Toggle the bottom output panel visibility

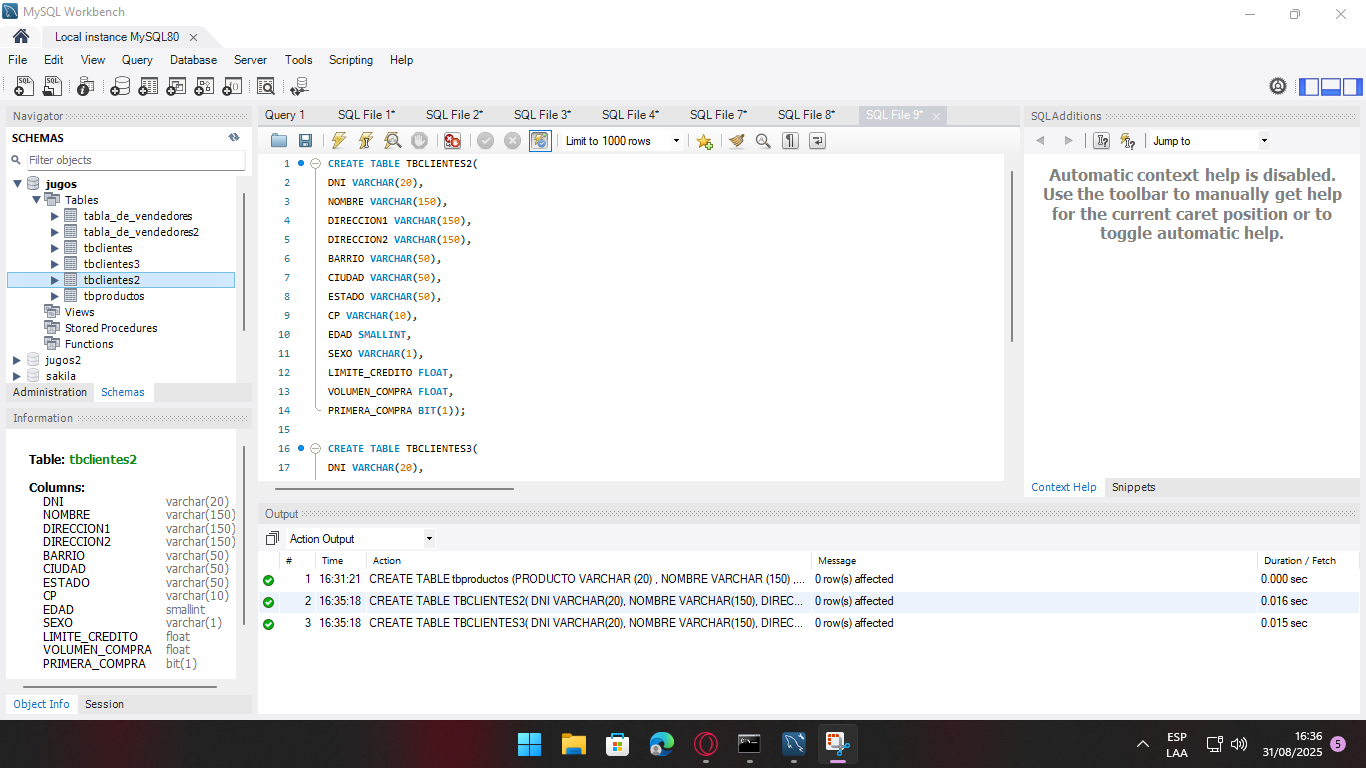tap(1330, 86)
